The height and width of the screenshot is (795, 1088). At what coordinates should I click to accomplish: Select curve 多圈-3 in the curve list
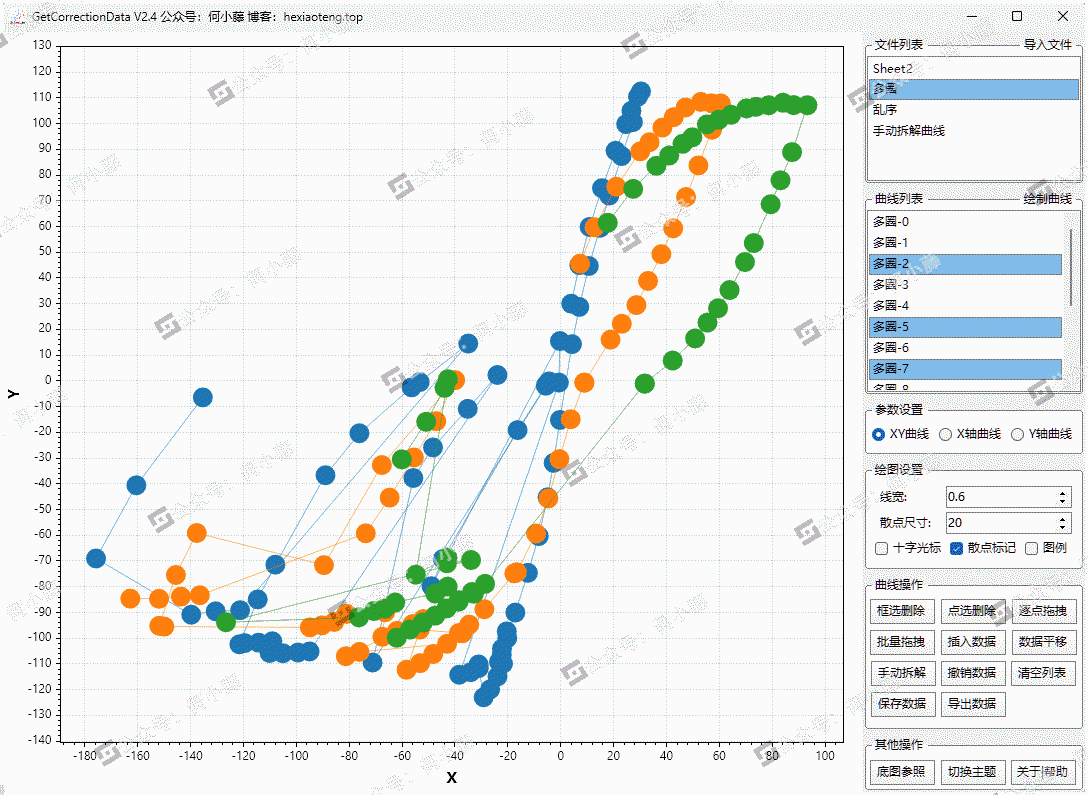891,285
